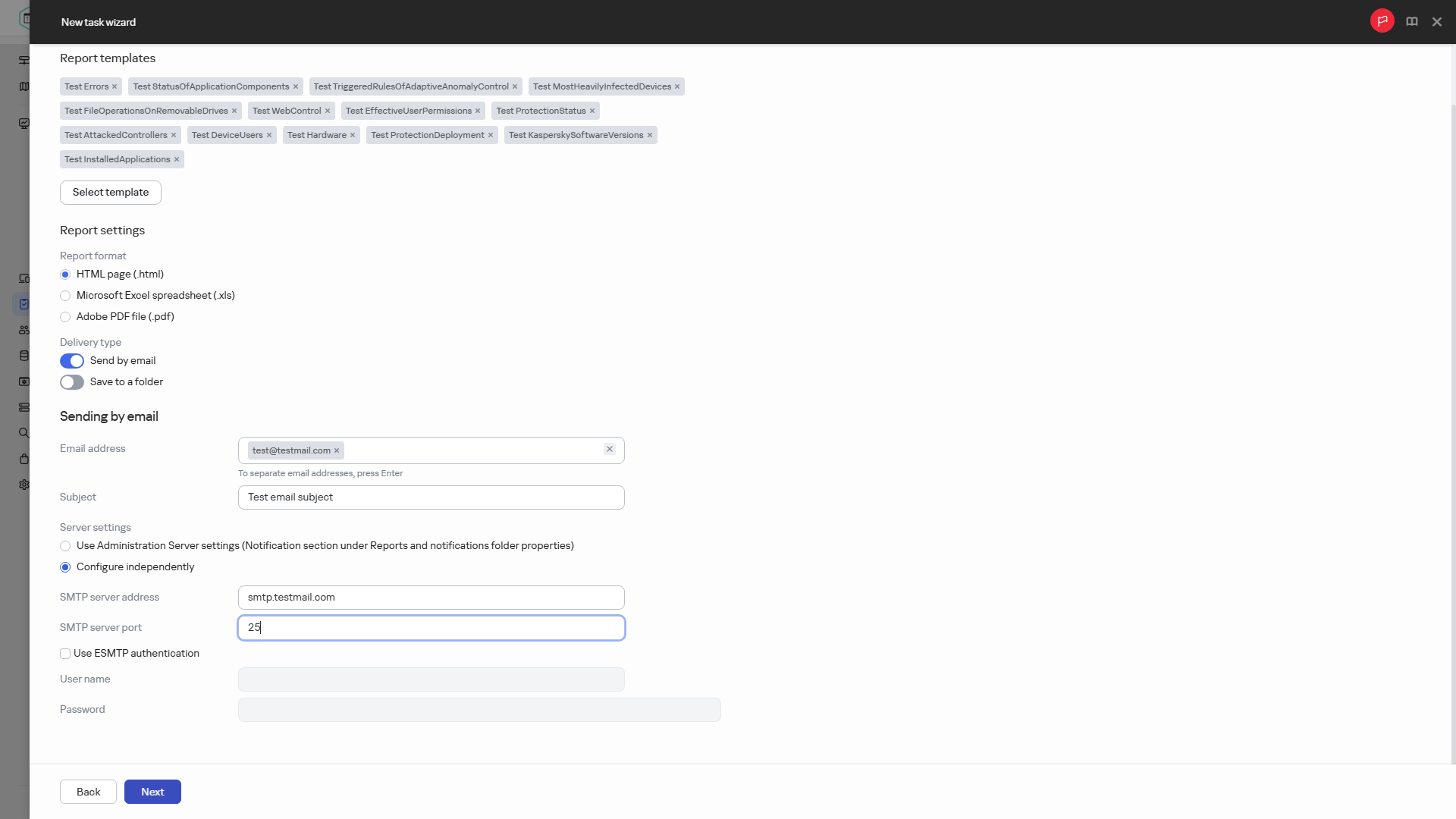Remove Test StatusOfApplicationComponents template tag
This screenshot has width=1456, height=819.
click(295, 87)
